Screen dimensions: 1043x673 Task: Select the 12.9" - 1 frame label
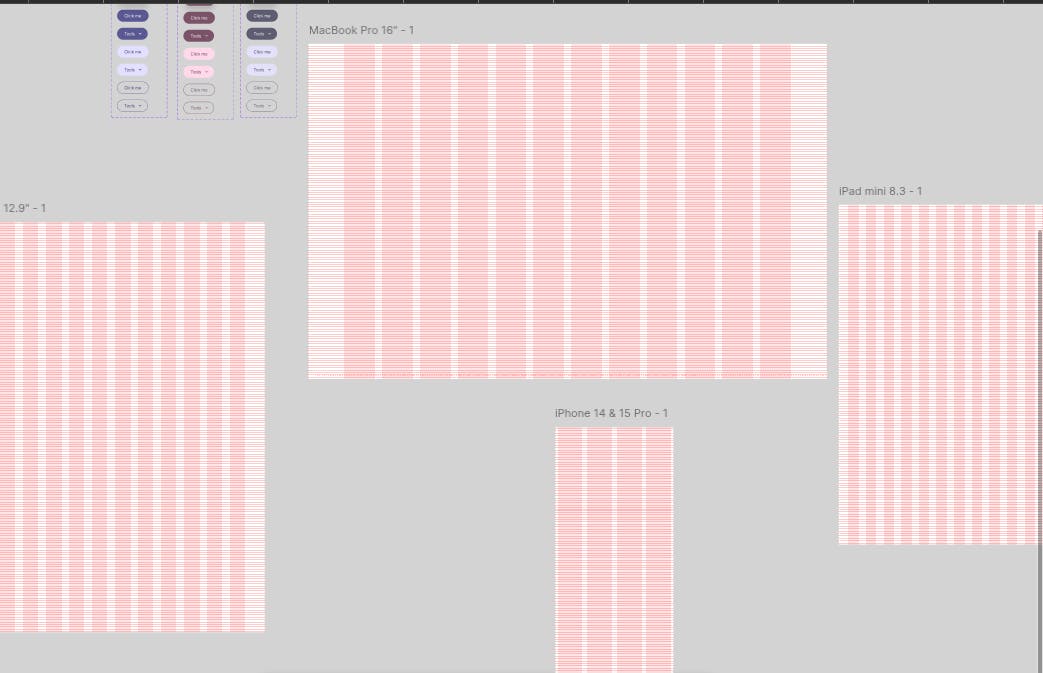pos(23,207)
